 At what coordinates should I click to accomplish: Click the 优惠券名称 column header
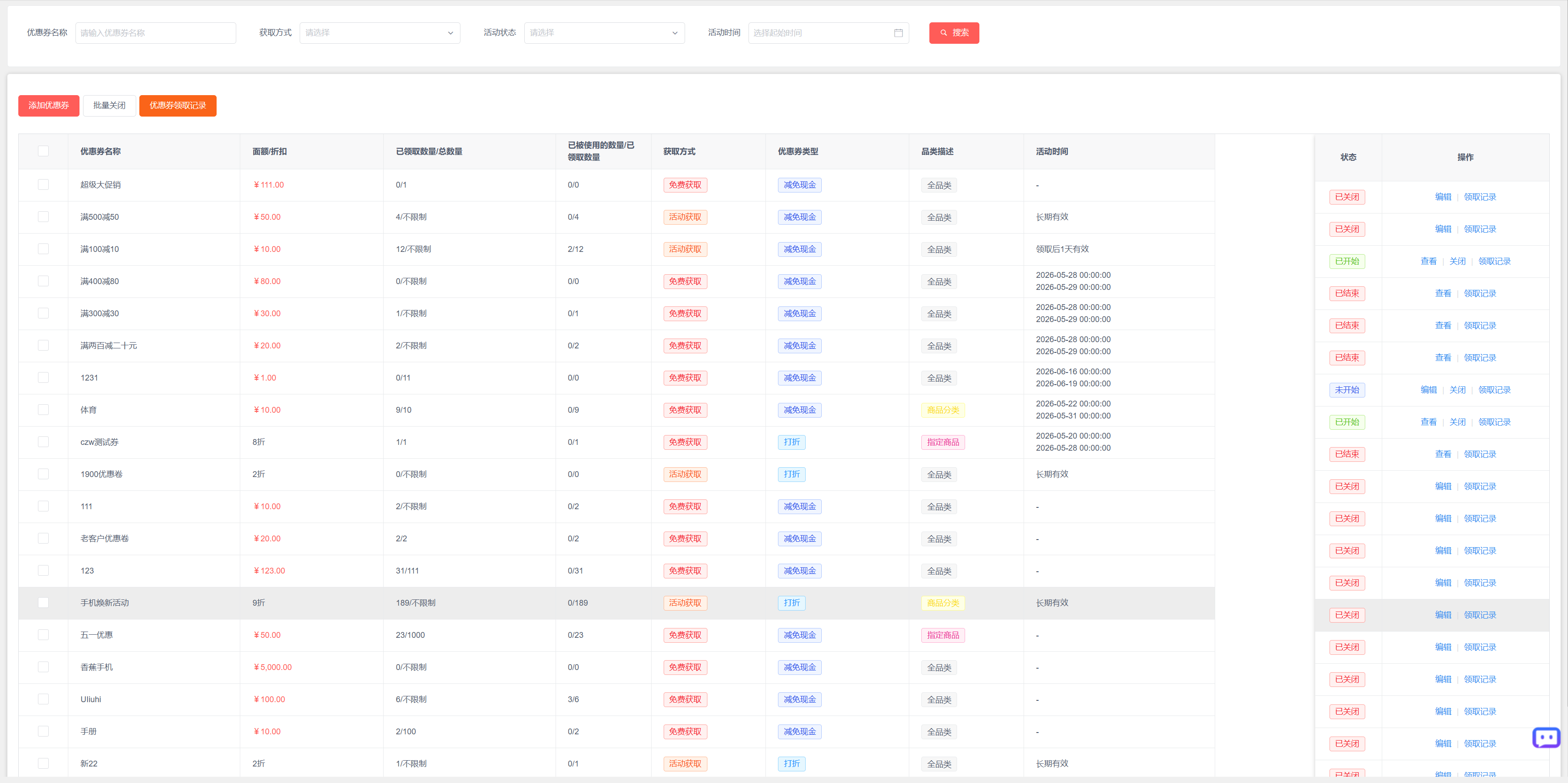point(100,151)
